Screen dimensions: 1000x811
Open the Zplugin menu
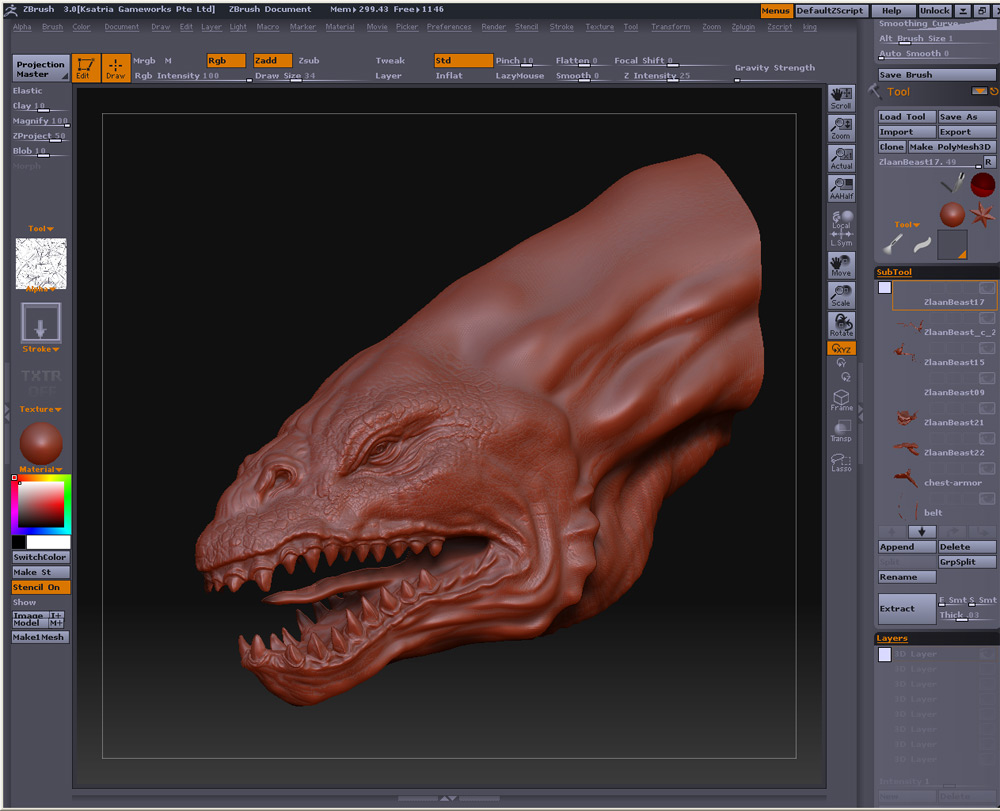click(x=743, y=27)
